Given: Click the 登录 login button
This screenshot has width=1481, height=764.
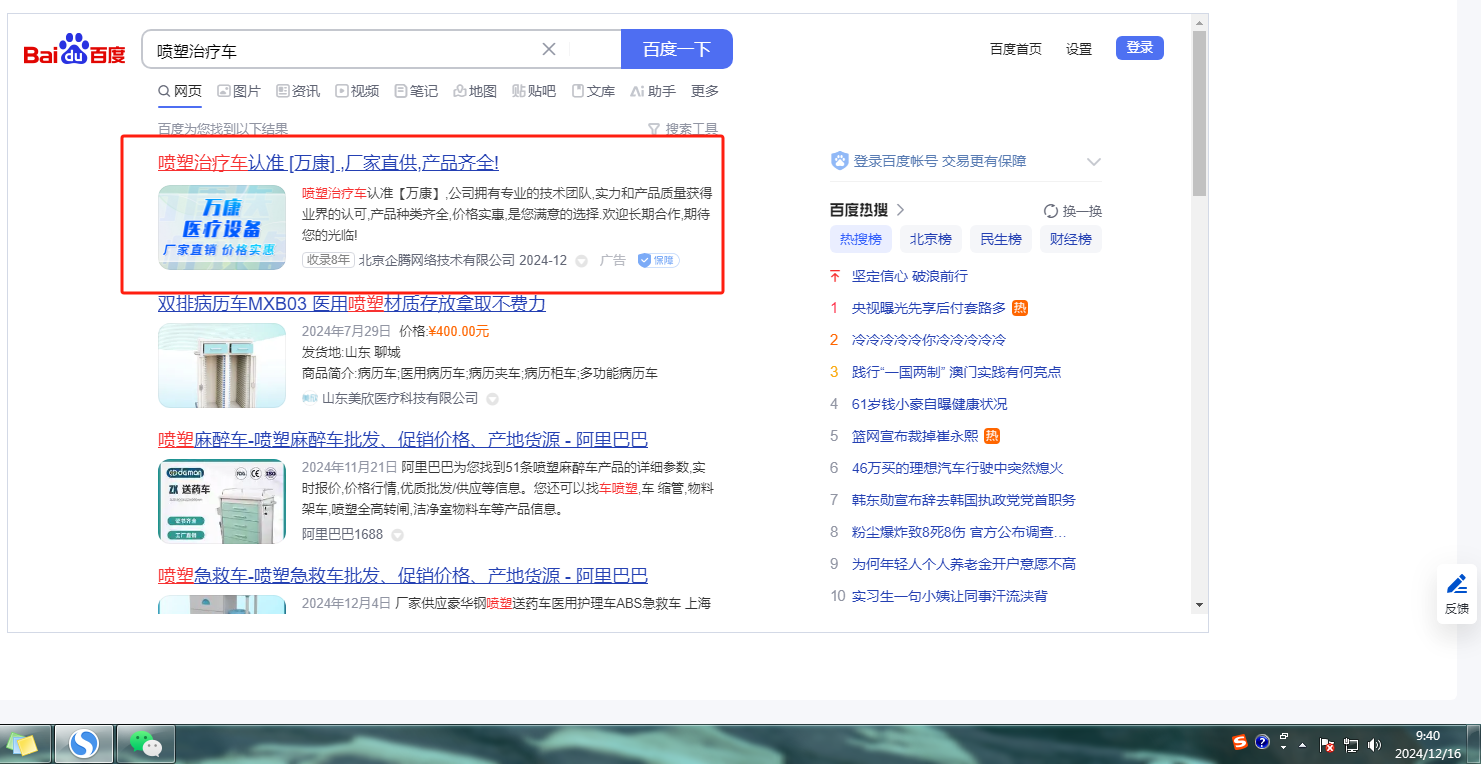Looking at the screenshot, I should (x=1139, y=48).
